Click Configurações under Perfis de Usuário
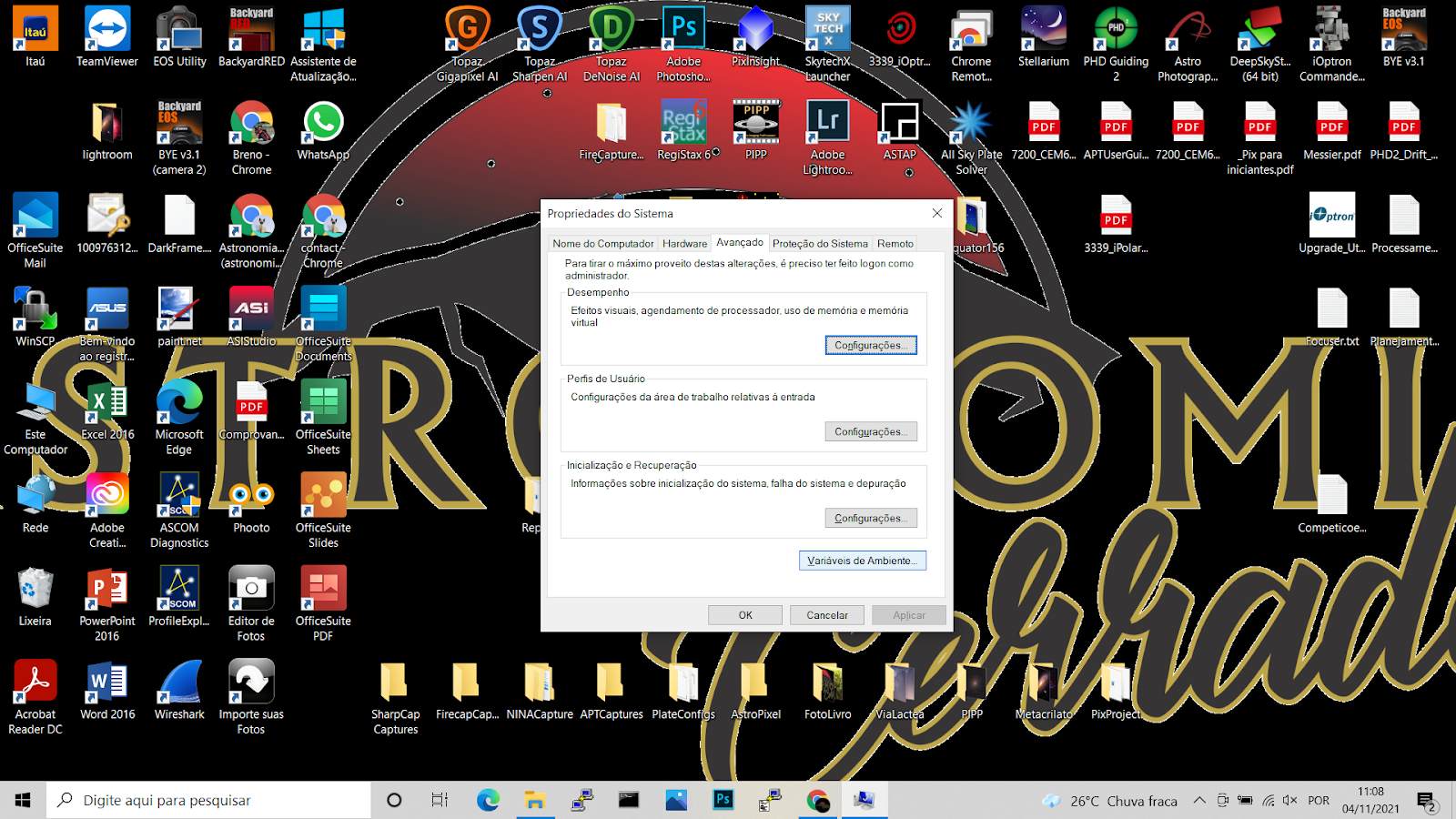 click(x=871, y=432)
